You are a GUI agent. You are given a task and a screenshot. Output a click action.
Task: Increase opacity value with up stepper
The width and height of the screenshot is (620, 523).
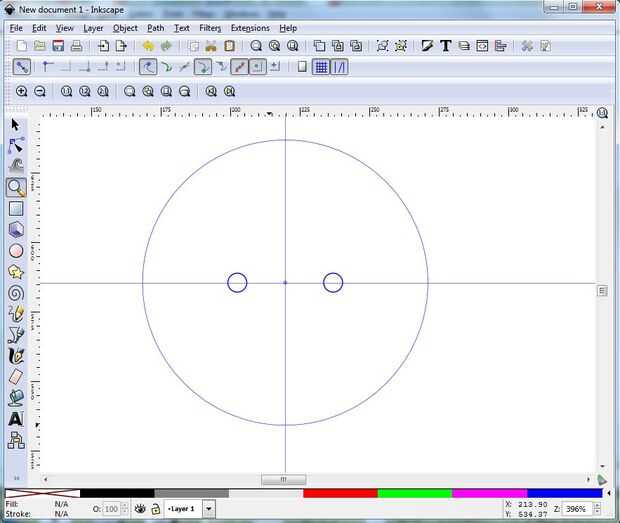(x=124, y=506)
